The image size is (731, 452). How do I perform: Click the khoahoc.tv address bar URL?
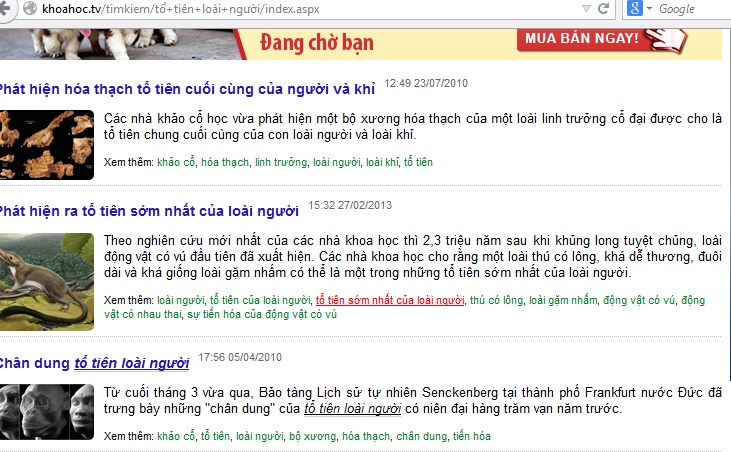pyautogui.click(x=180, y=9)
